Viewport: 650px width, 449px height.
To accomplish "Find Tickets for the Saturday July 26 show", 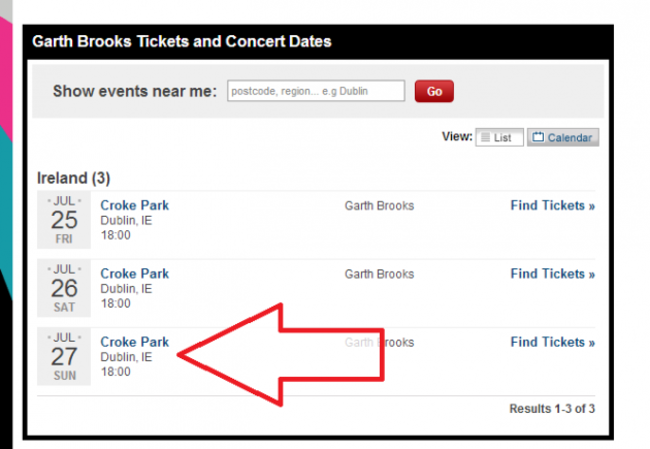I will (552, 273).
